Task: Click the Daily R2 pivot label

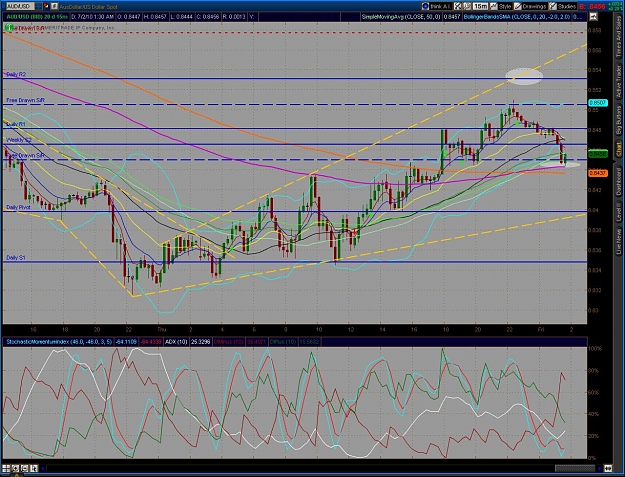Action: (16, 75)
